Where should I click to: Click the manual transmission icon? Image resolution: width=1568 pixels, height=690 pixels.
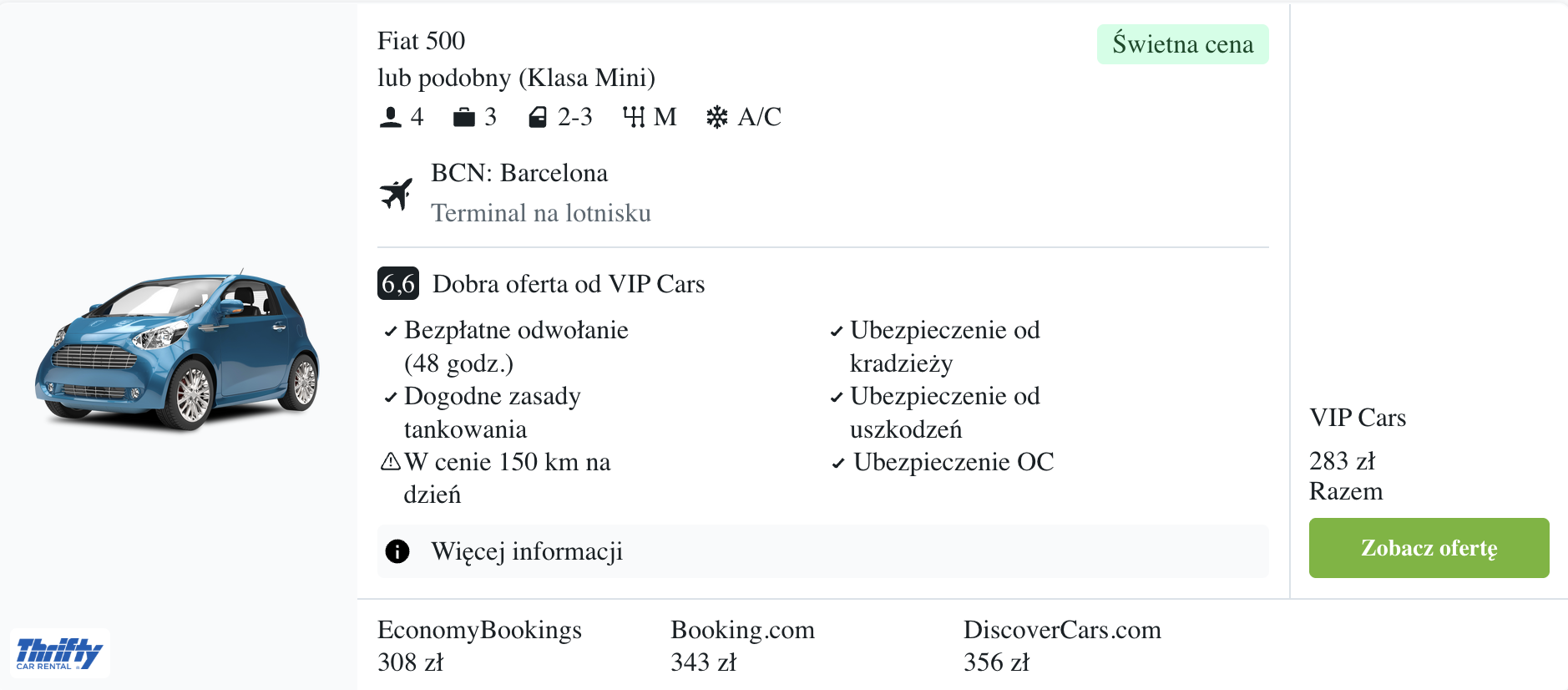[634, 117]
